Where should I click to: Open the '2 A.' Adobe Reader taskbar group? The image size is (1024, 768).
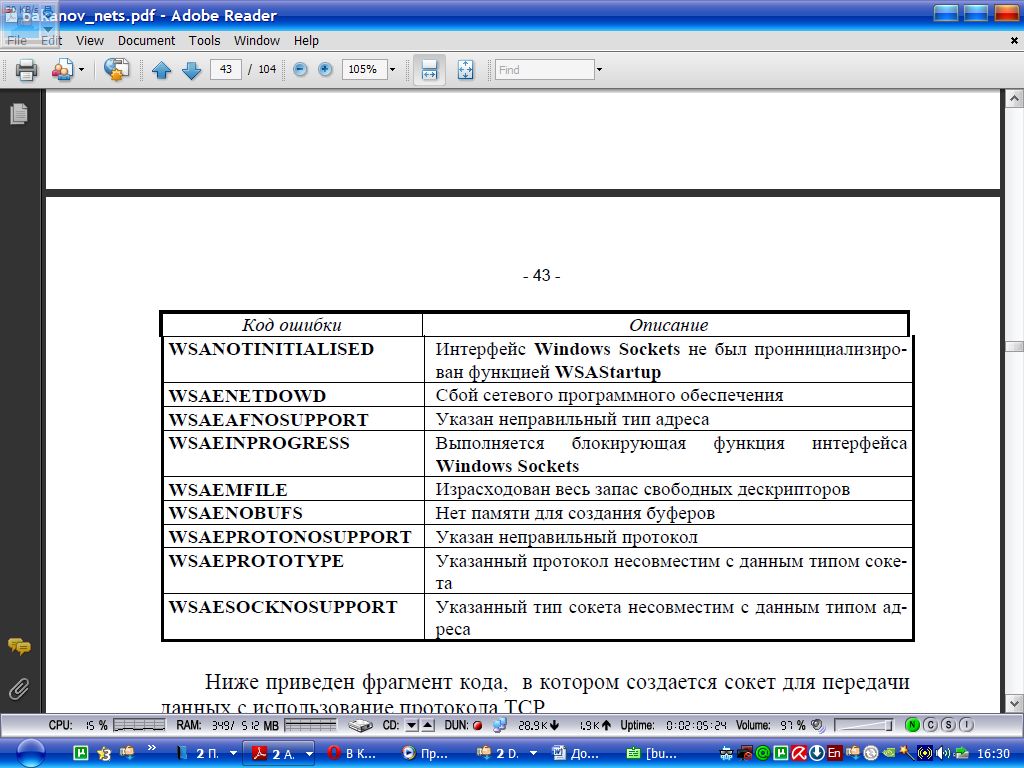pyautogui.click(x=273, y=753)
